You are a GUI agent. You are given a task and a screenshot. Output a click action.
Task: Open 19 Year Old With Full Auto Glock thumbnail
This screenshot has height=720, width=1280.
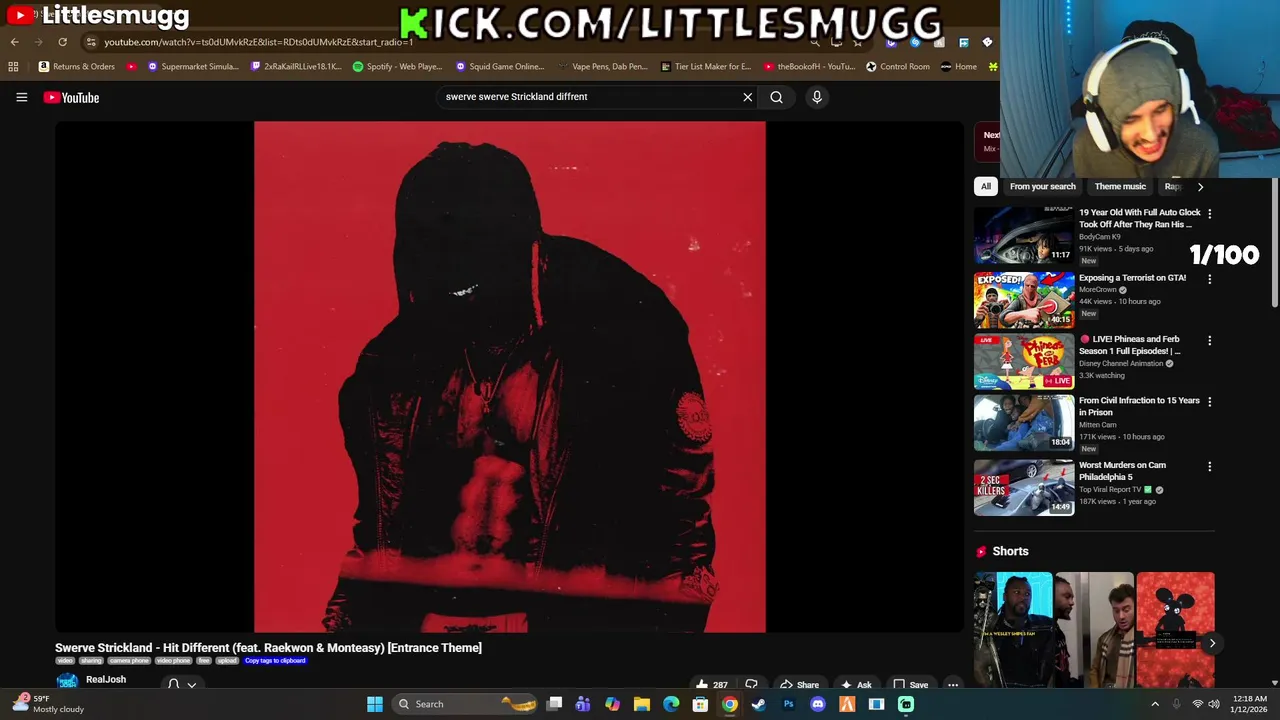[x=1024, y=235]
